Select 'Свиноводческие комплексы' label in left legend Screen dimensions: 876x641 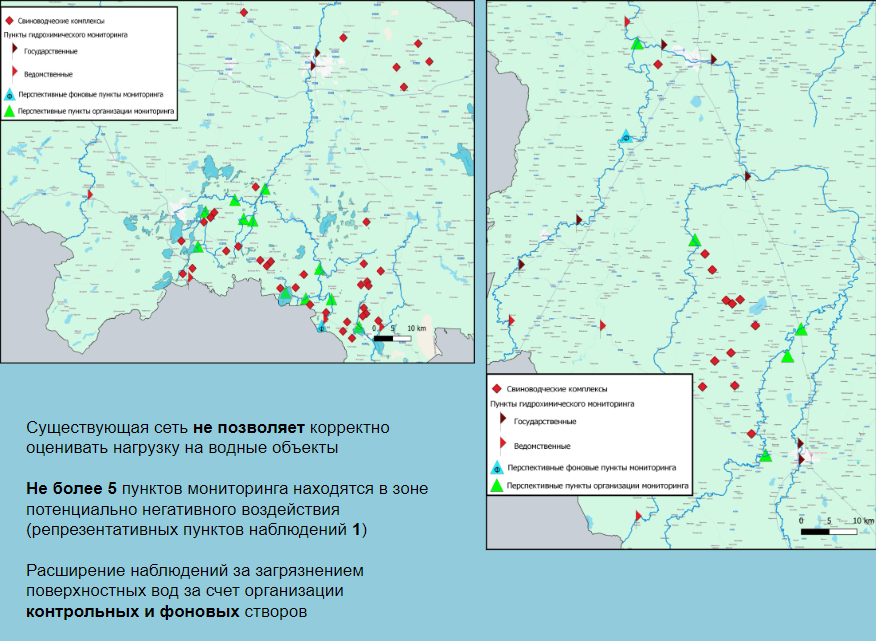pyautogui.click(x=61, y=21)
